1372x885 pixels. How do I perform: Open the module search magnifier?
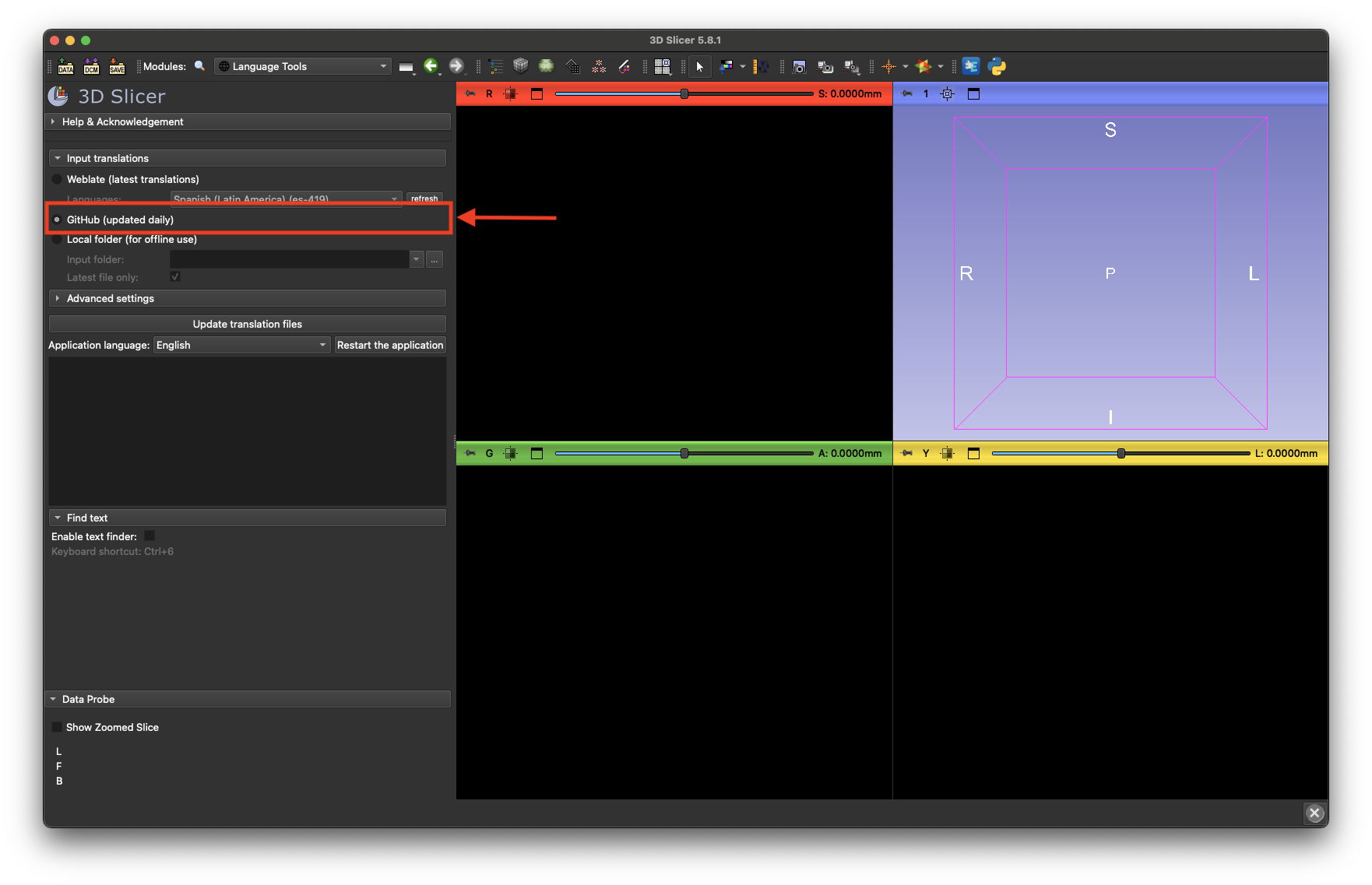[x=200, y=66]
